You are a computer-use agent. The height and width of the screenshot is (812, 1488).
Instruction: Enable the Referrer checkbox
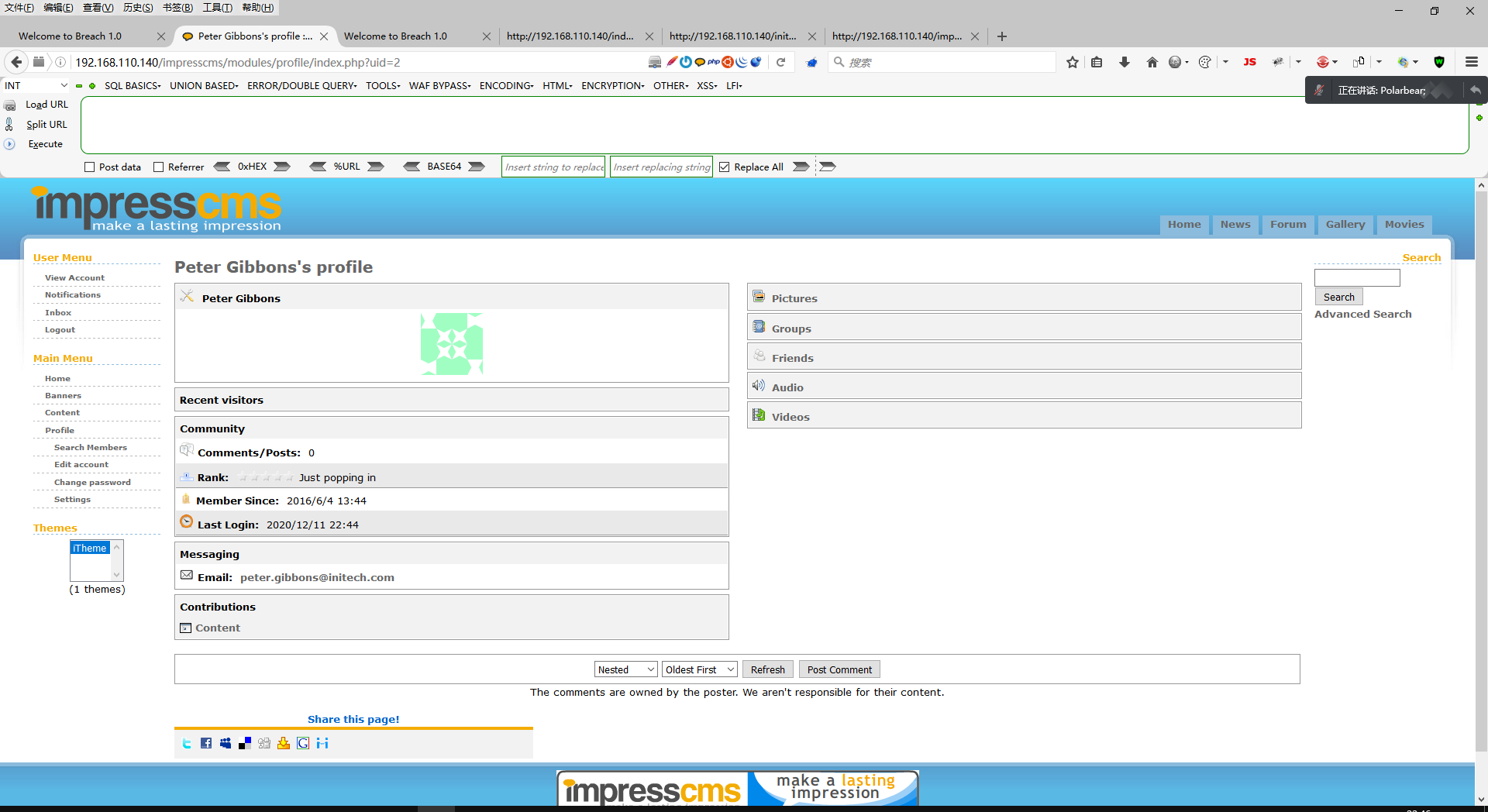(159, 167)
